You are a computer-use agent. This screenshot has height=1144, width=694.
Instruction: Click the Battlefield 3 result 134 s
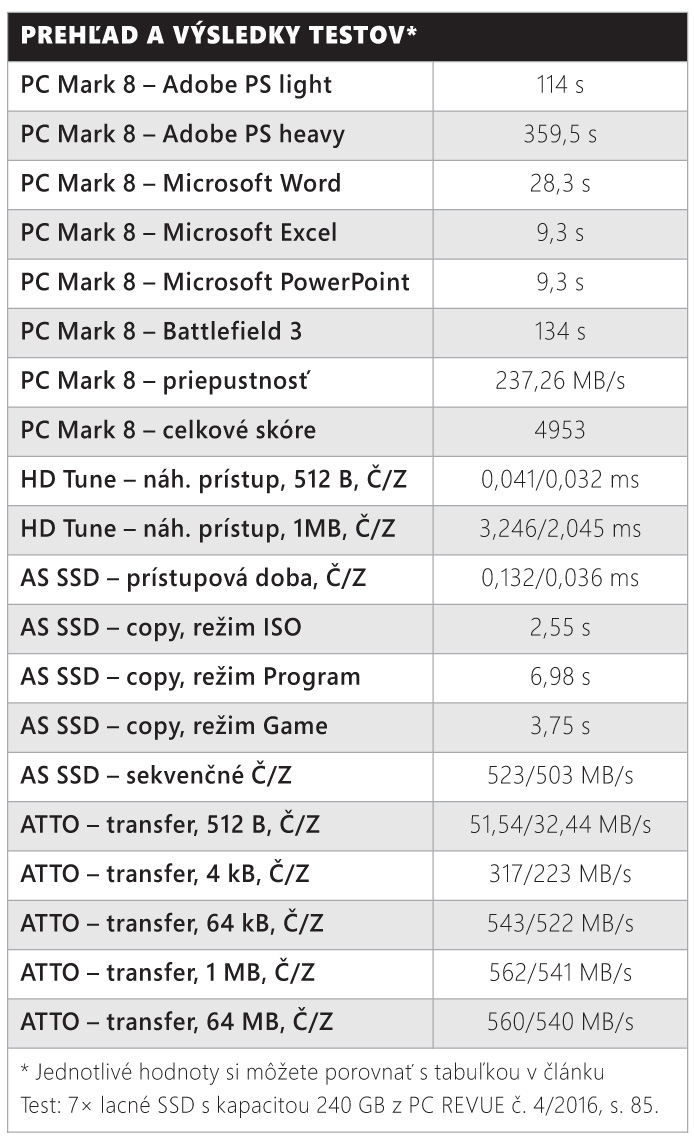tap(560, 331)
